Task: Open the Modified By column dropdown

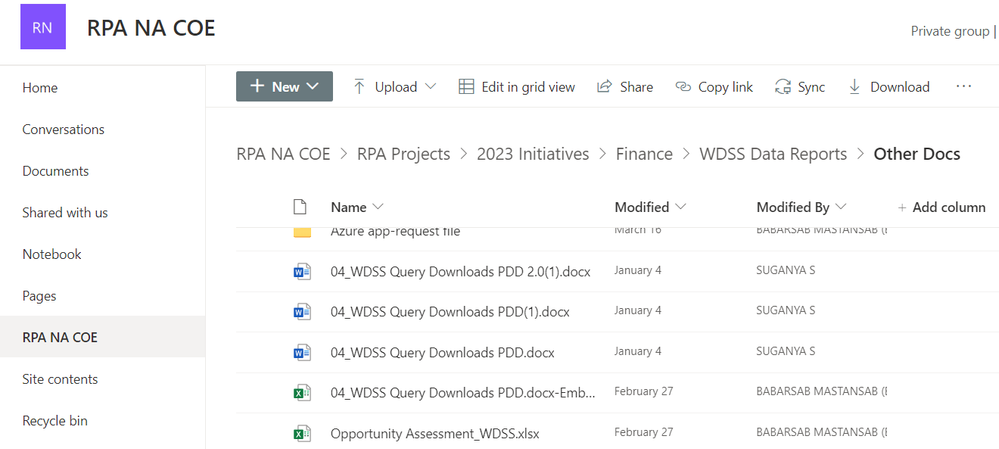Action: coord(840,207)
